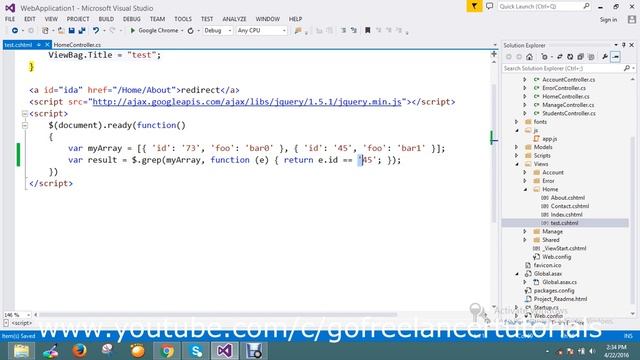Click the New Project toolbar icon
The height and width of the screenshot is (360, 640).
pos(45,31)
